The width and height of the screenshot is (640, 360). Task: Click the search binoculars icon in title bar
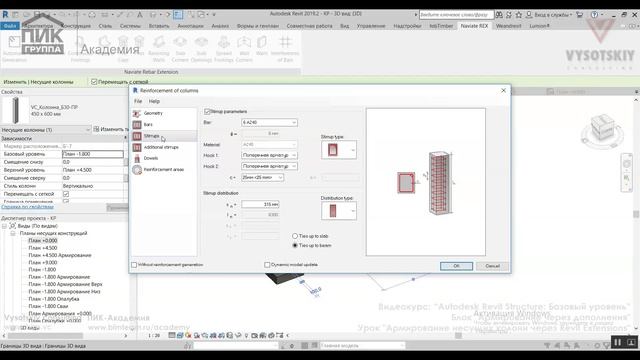click(x=499, y=15)
